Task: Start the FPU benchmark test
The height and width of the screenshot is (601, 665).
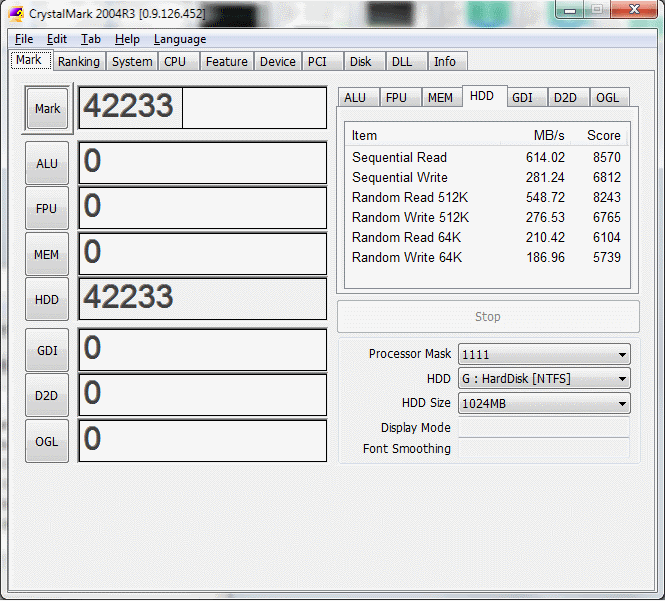Action: (47, 209)
